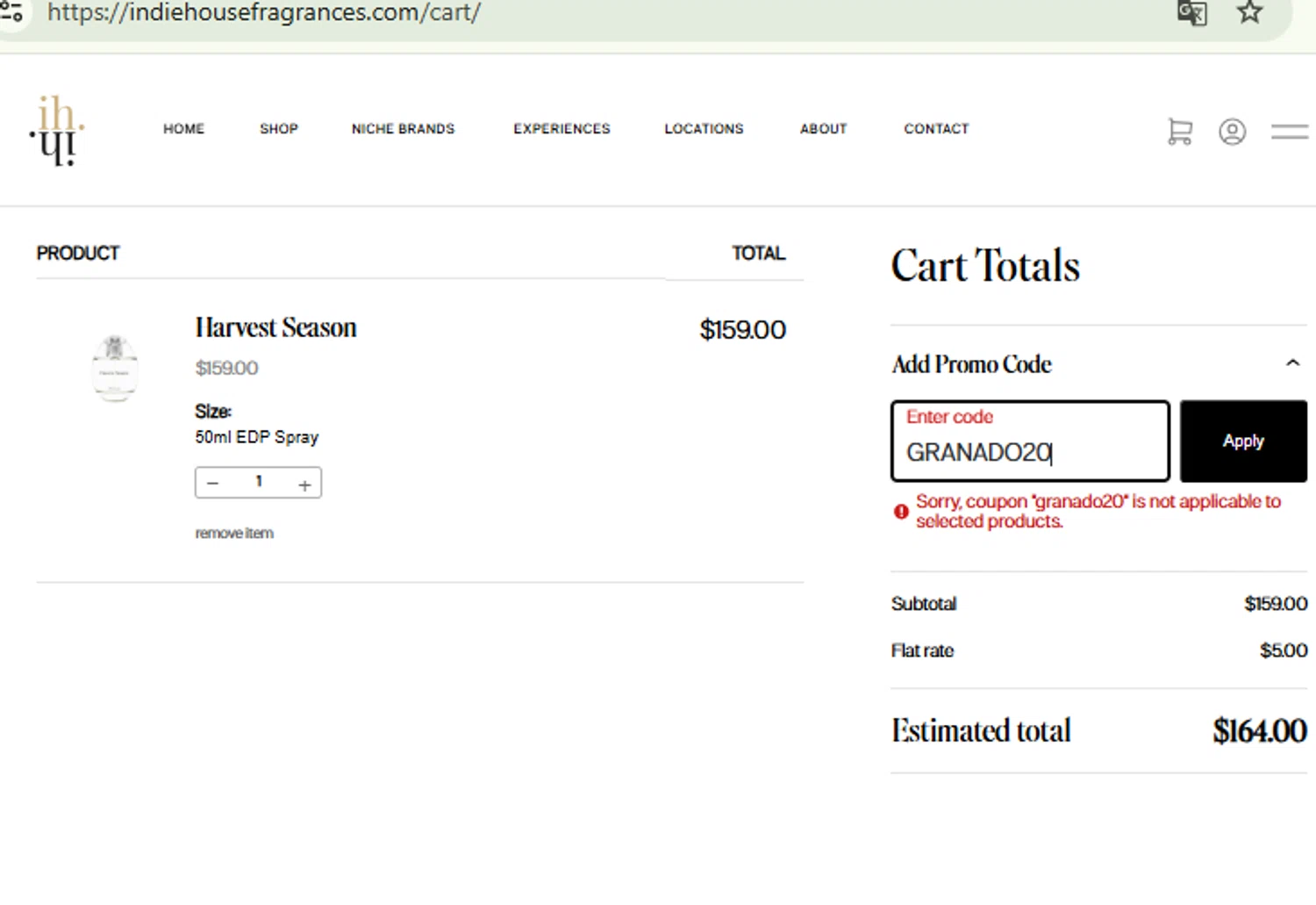
Task: Click the translate page icon in address bar
Action: (x=1192, y=12)
